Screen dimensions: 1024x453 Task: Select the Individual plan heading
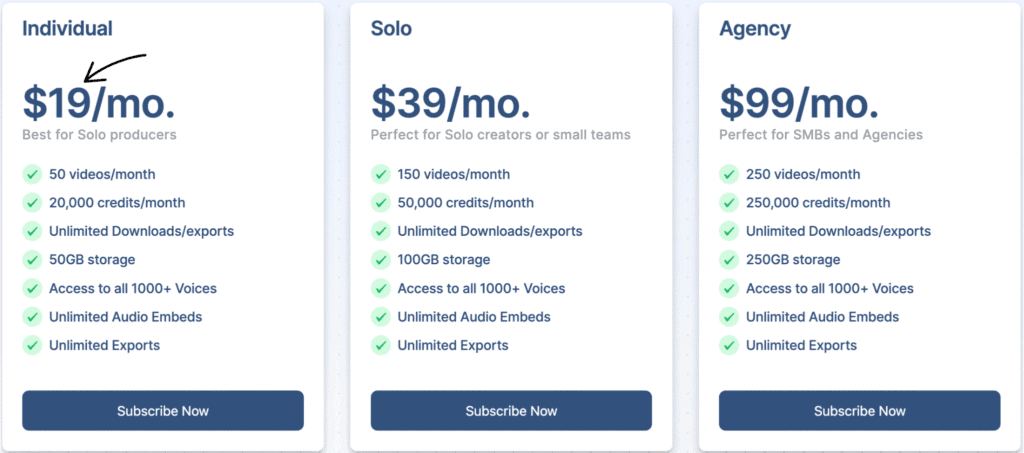point(67,29)
